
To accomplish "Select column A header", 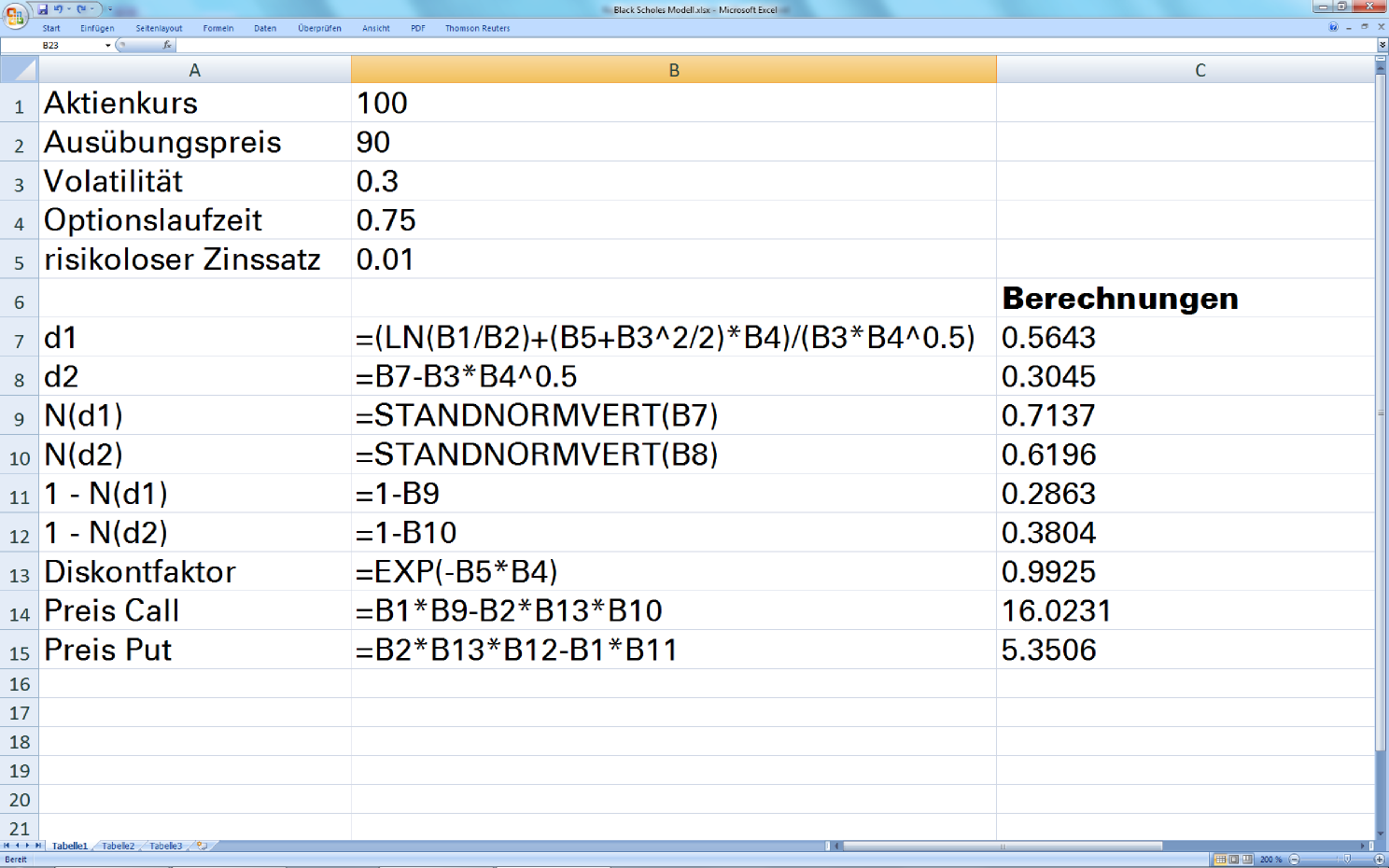I will pos(194,70).
